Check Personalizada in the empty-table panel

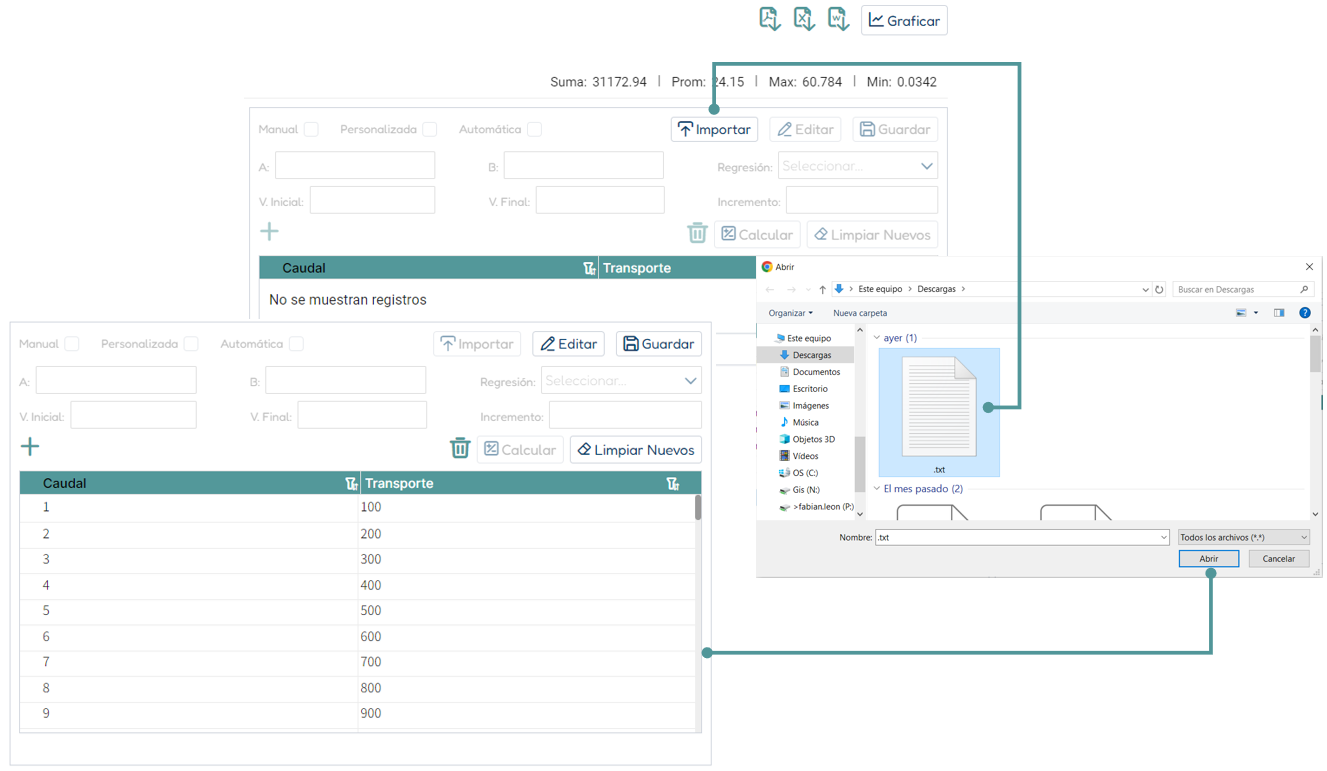pyautogui.click(x=429, y=129)
